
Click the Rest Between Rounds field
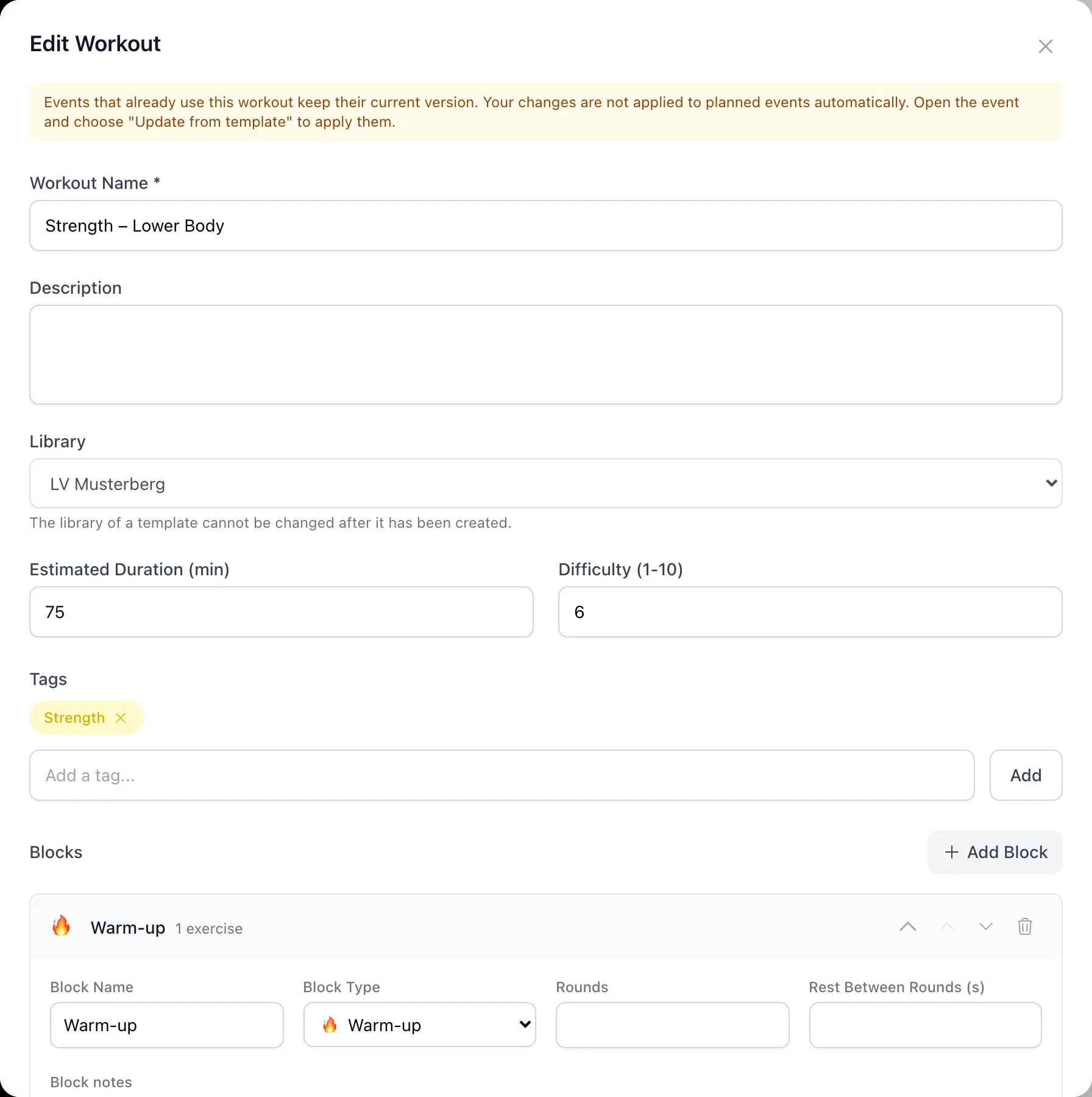(x=925, y=1025)
